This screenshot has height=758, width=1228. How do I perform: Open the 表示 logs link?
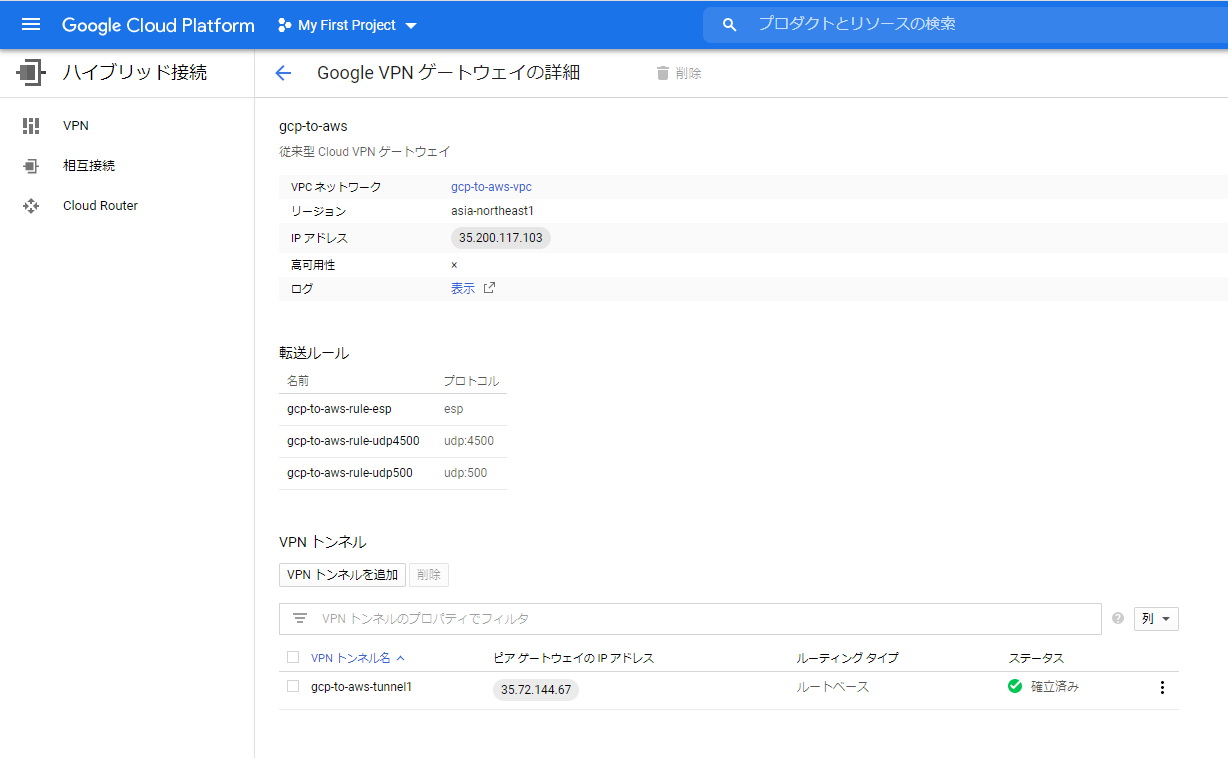(463, 289)
